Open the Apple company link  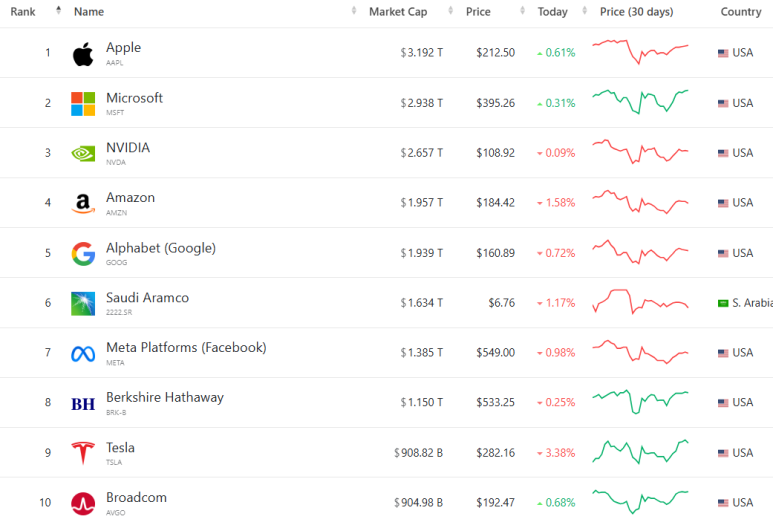click(123, 47)
